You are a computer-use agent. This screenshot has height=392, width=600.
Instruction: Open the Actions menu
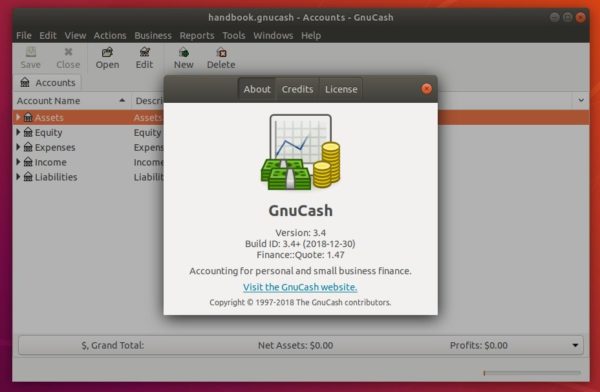tap(110, 36)
